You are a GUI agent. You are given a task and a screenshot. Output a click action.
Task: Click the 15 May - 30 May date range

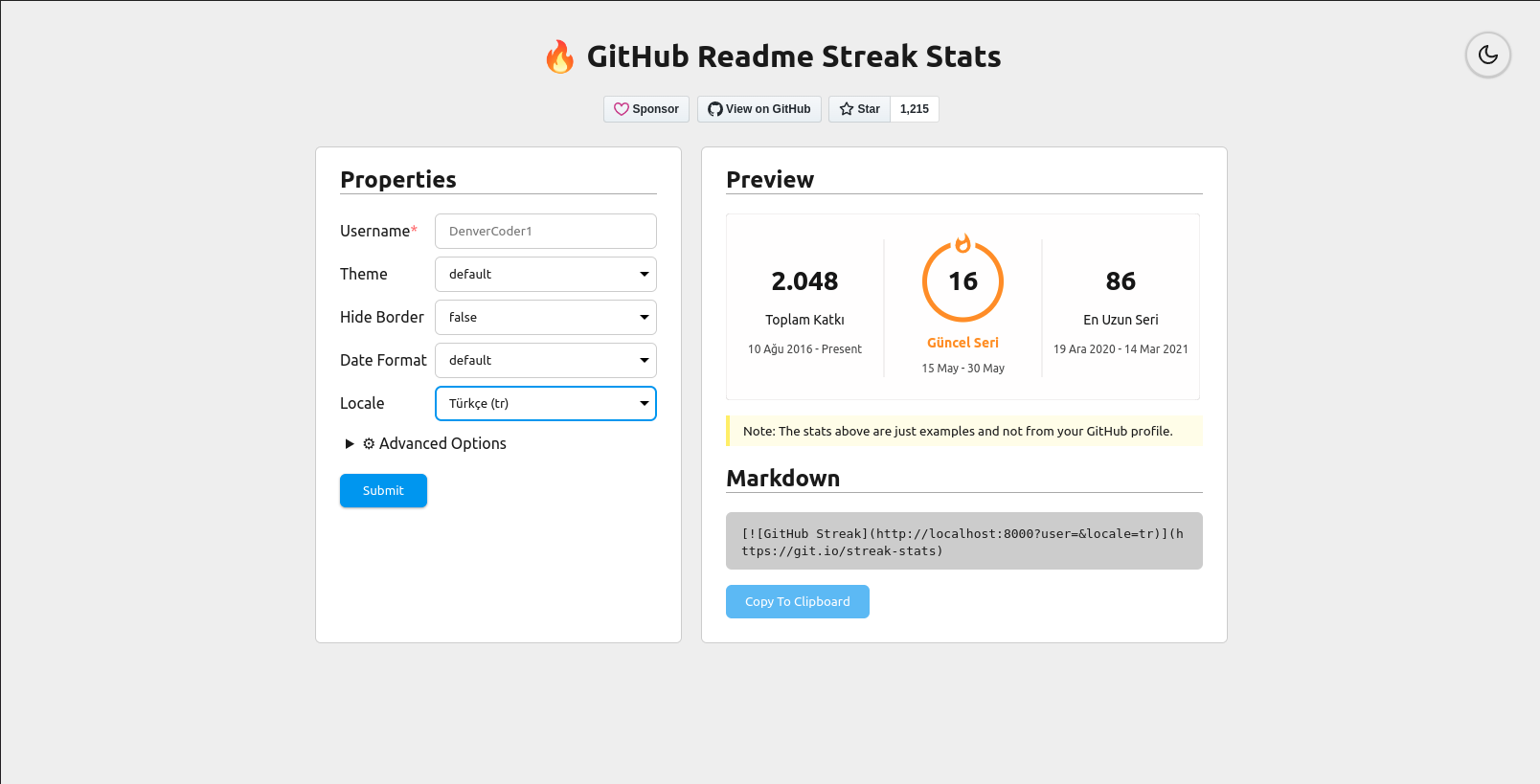[x=962, y=369]
